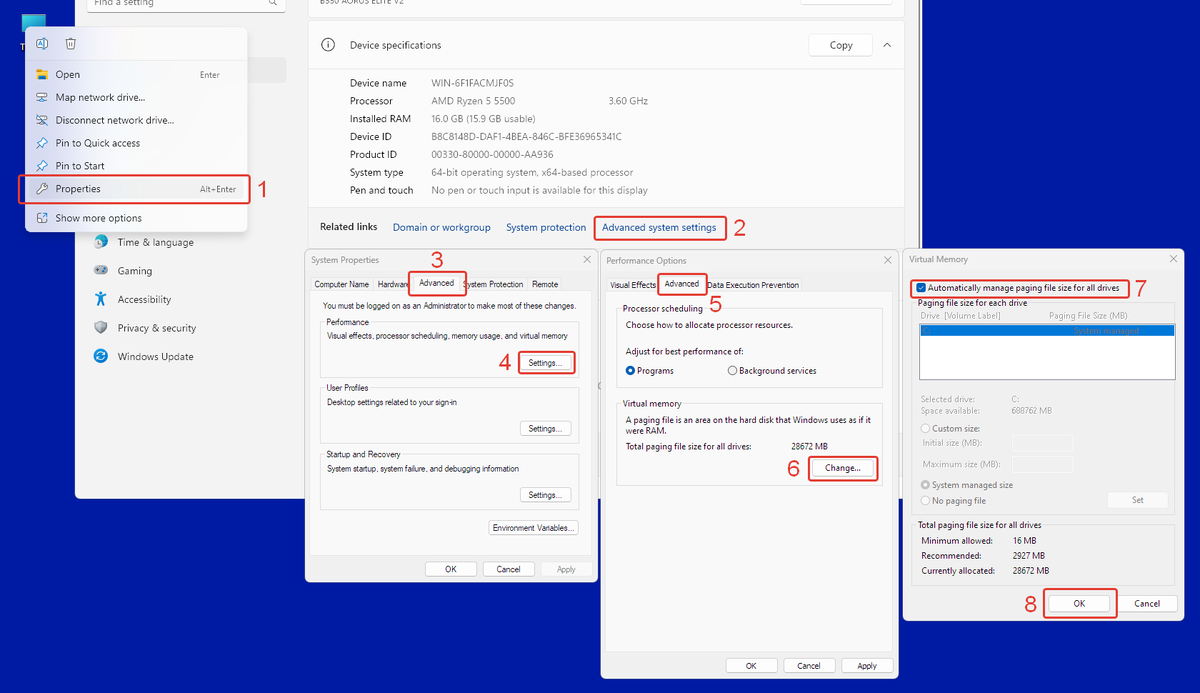The width and height of the screenshot is (1200, 693).
Task: Choose Open from the context menu
Action: click(x=135, y=74)
